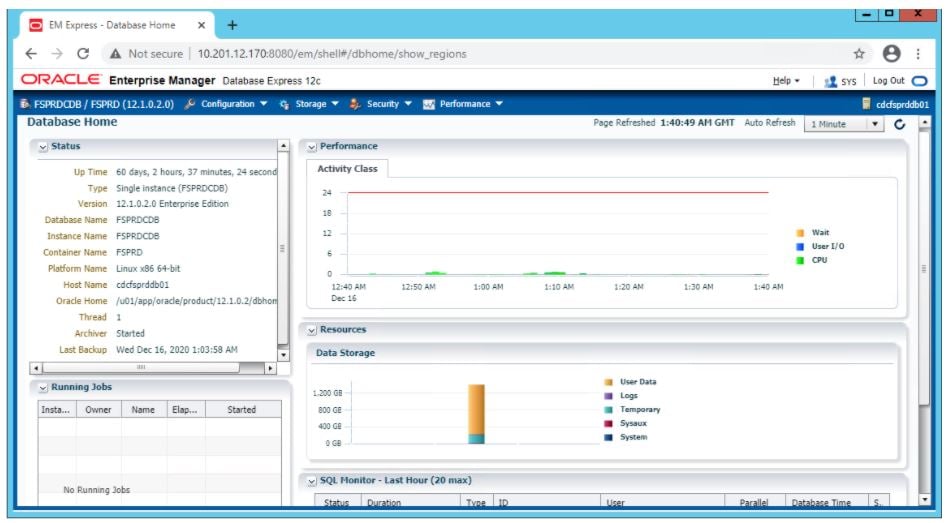Open the Auto Refresh 1 Minute dropdown

843,124
